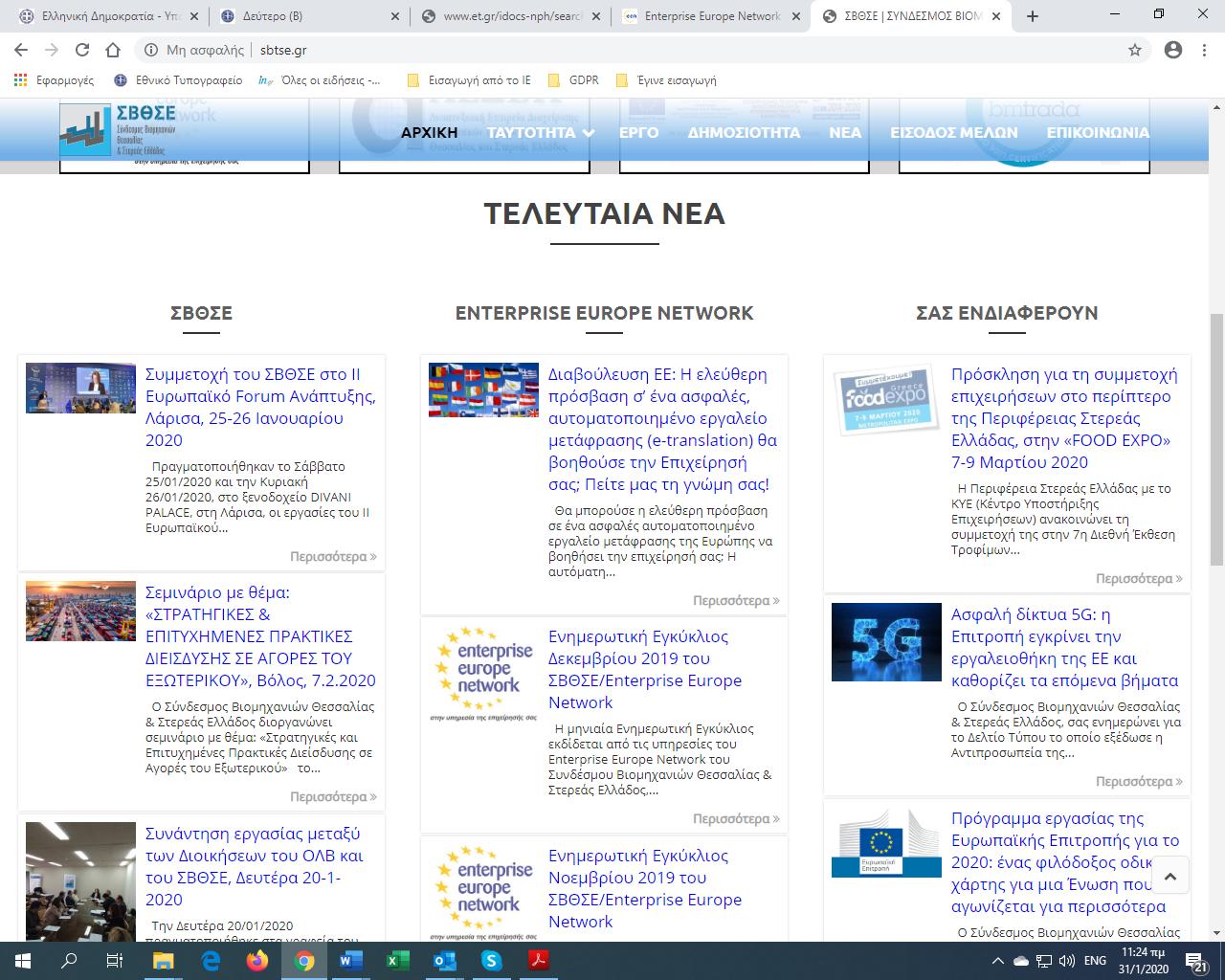The height and width of the screenshot is (980, 1225).
Task: Open the 'Εισαγωγή από το IE' bookmark folder
Action: pos(468,80)
